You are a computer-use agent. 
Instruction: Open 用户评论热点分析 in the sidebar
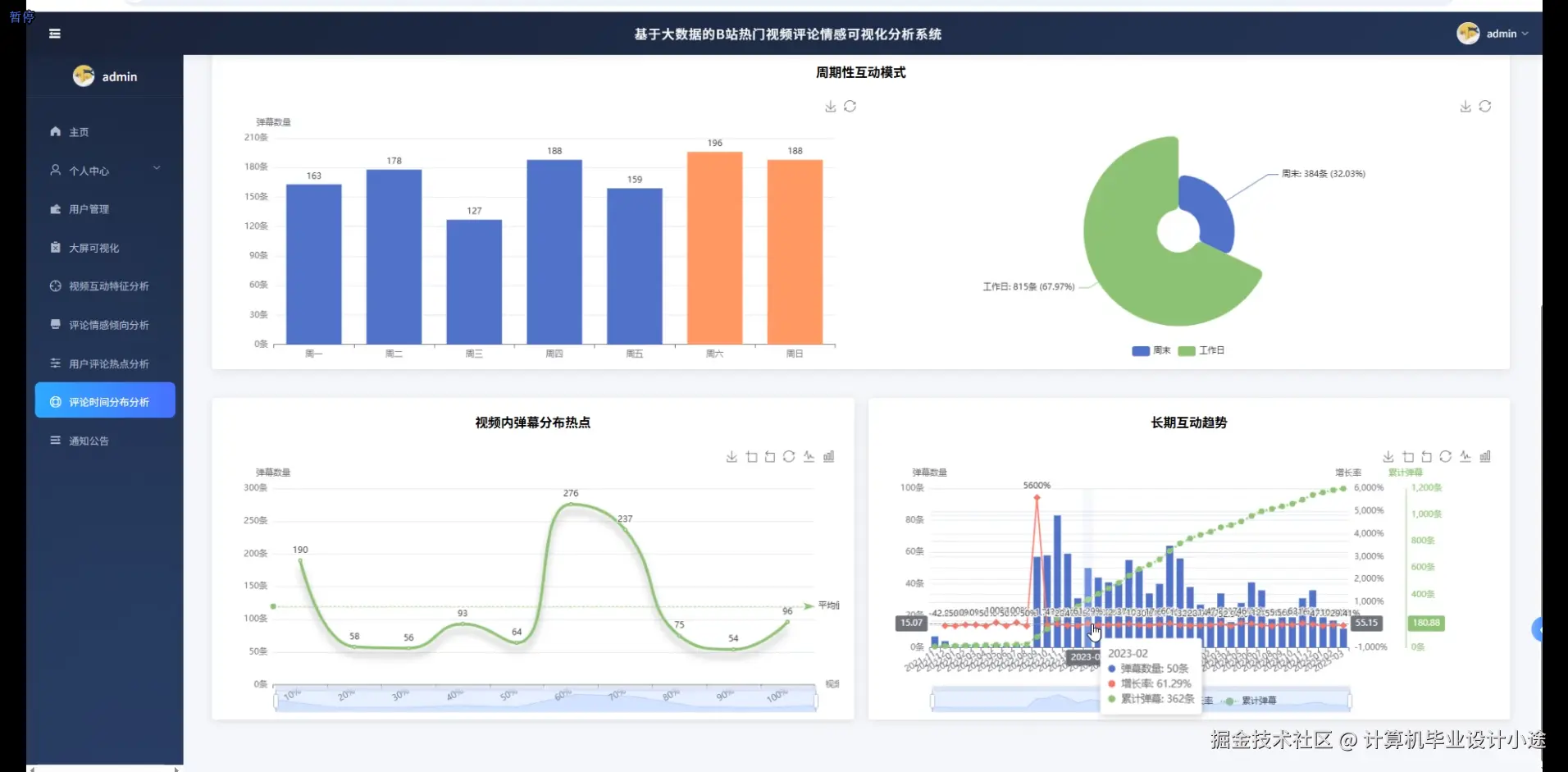click(x=105, y=363)
